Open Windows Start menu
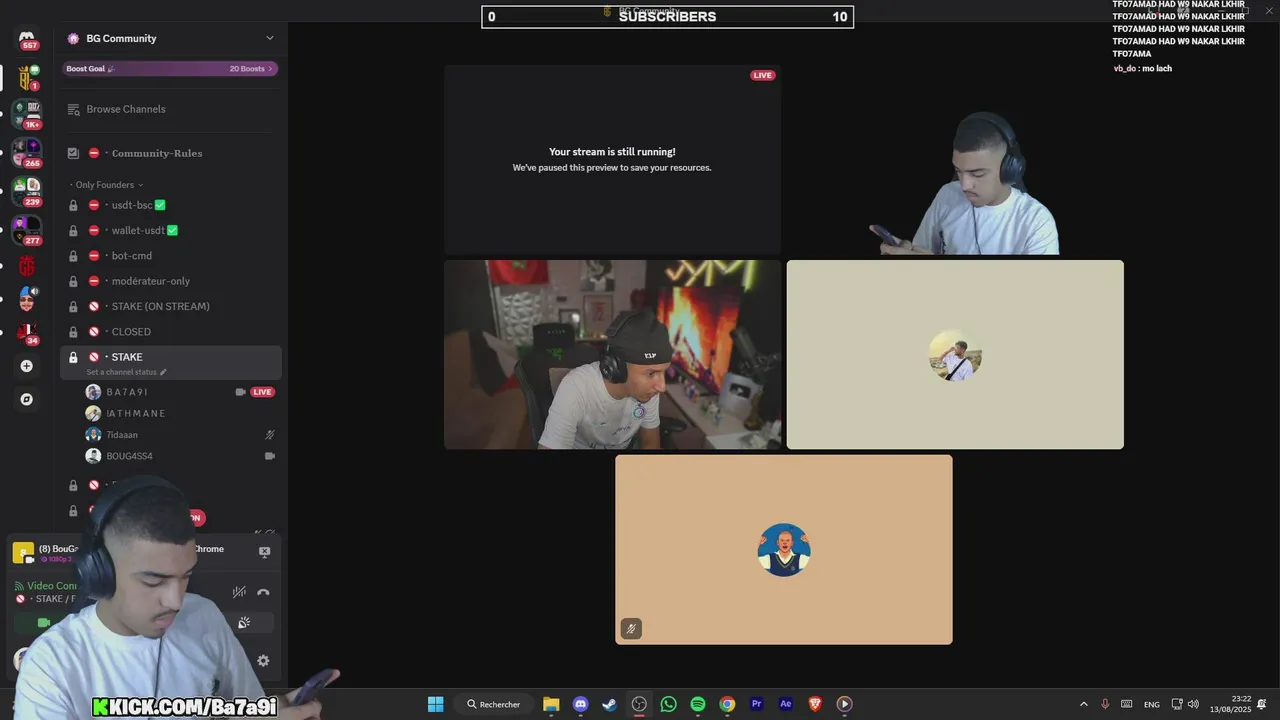Viewport: 1280px width, 720px height. tap(436, 704)
